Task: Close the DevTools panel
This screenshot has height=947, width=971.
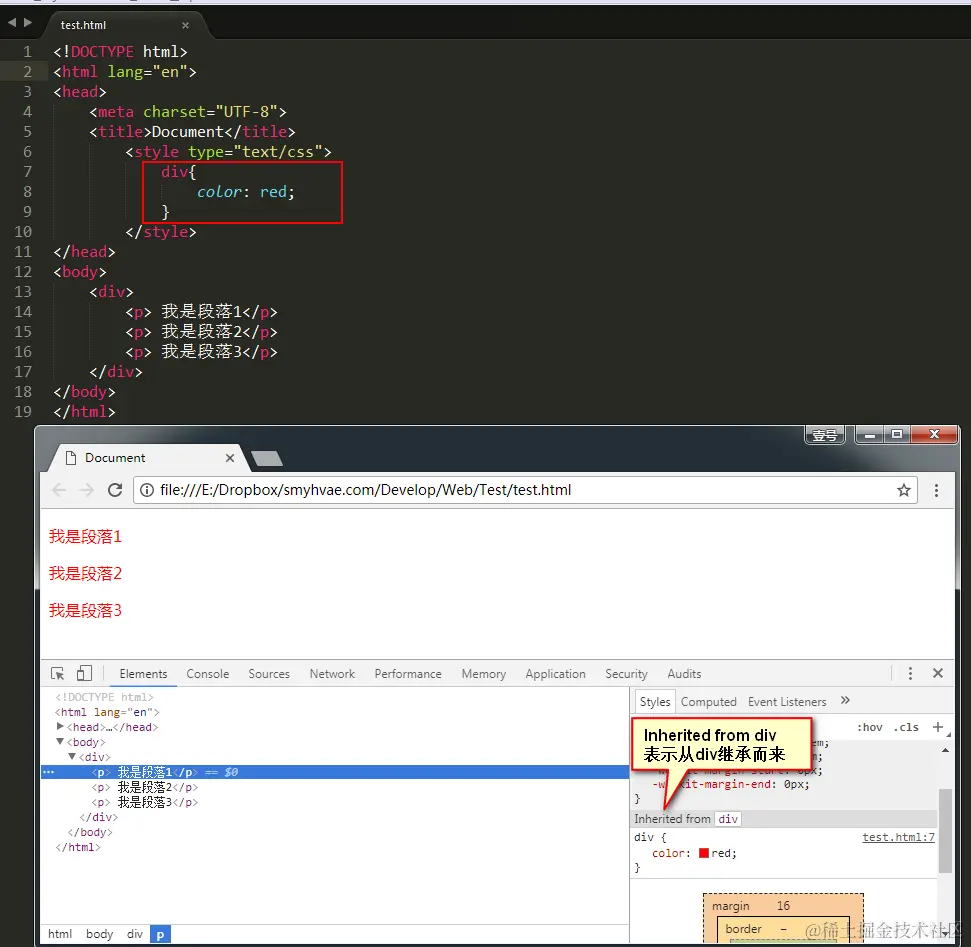Action: (x=938, y=673)
